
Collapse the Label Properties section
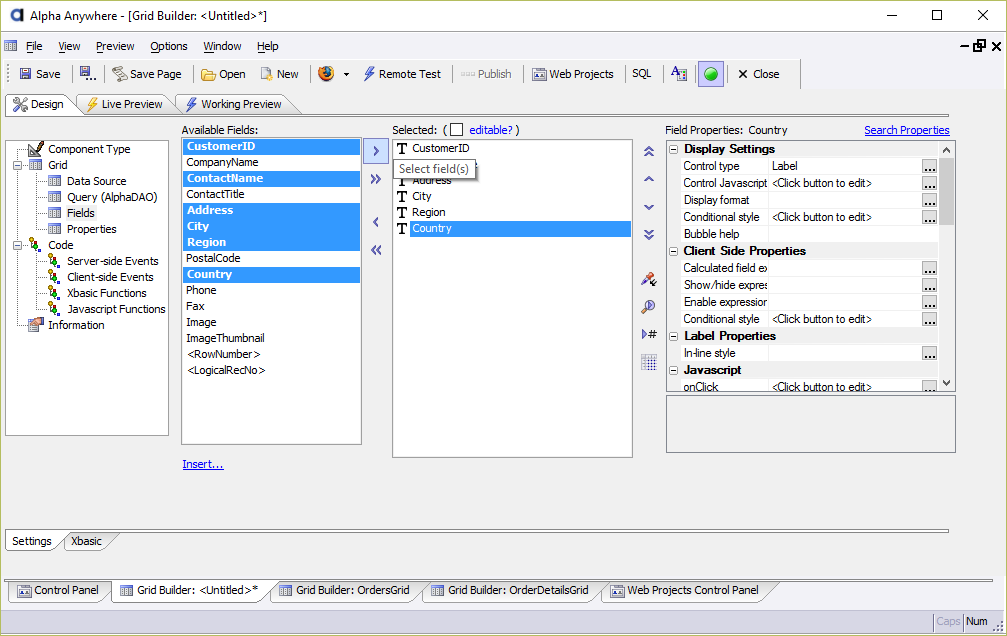click(674, 336)
